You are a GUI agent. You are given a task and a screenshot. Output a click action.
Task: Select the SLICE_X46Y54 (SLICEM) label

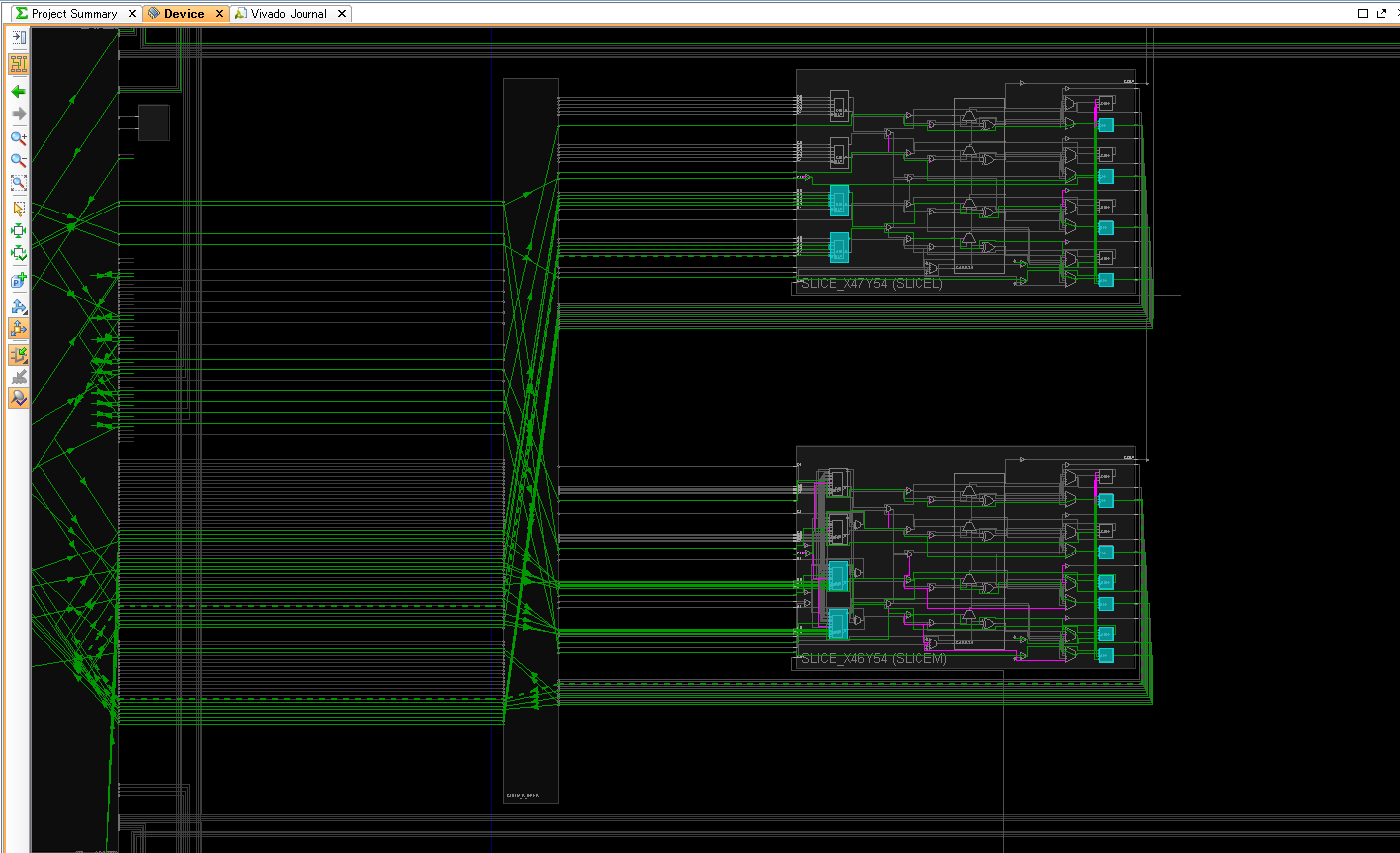(x=875, y=659)
